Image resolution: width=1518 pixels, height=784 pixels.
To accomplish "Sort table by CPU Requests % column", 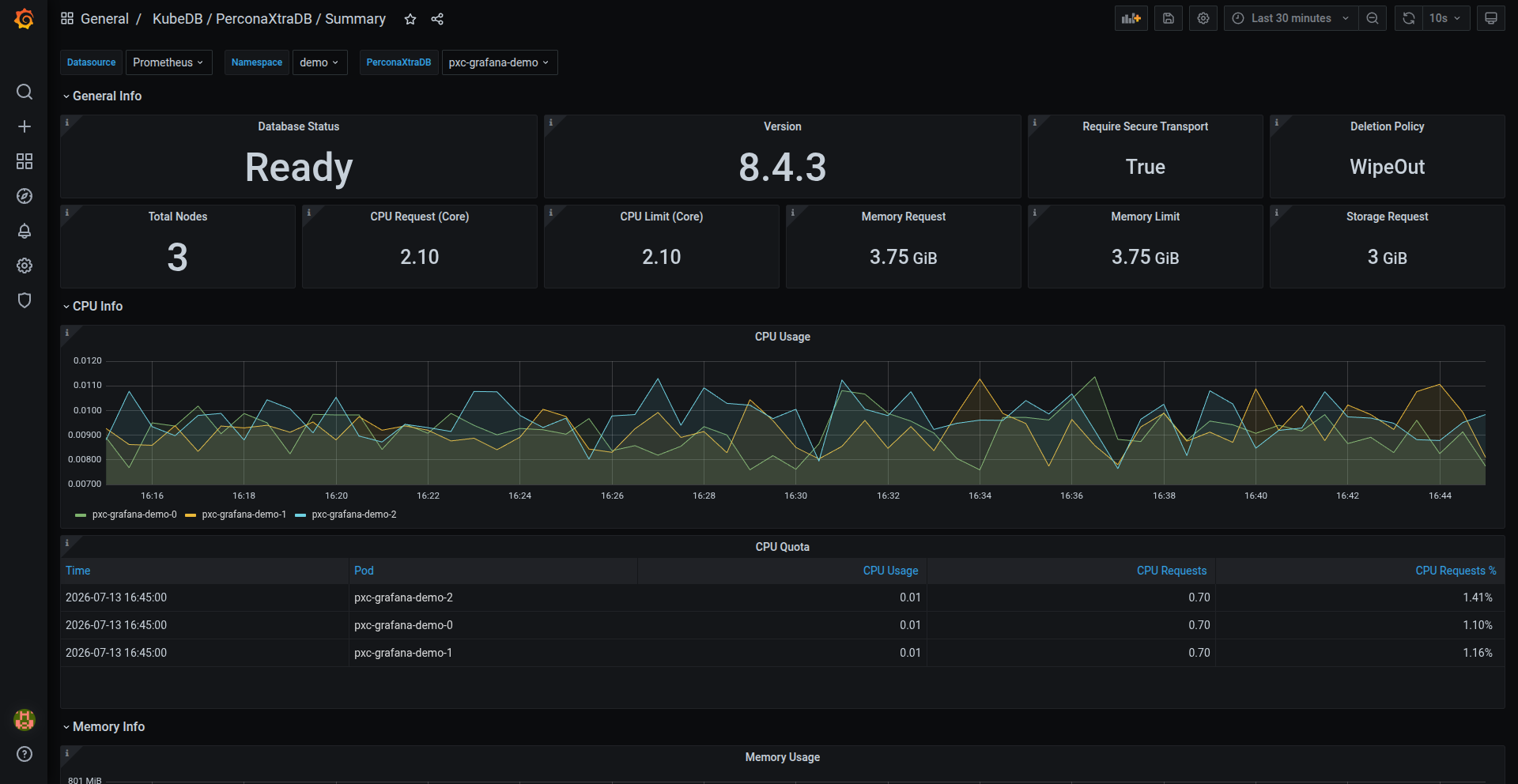I will pos(1456,571).
